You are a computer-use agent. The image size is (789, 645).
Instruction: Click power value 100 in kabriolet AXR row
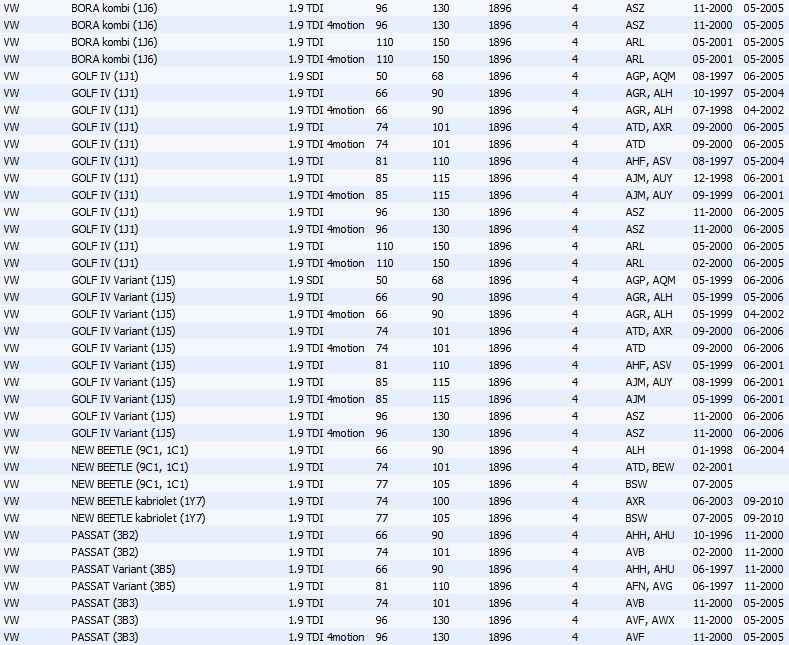pyautogui.click(x=441, y=501)
